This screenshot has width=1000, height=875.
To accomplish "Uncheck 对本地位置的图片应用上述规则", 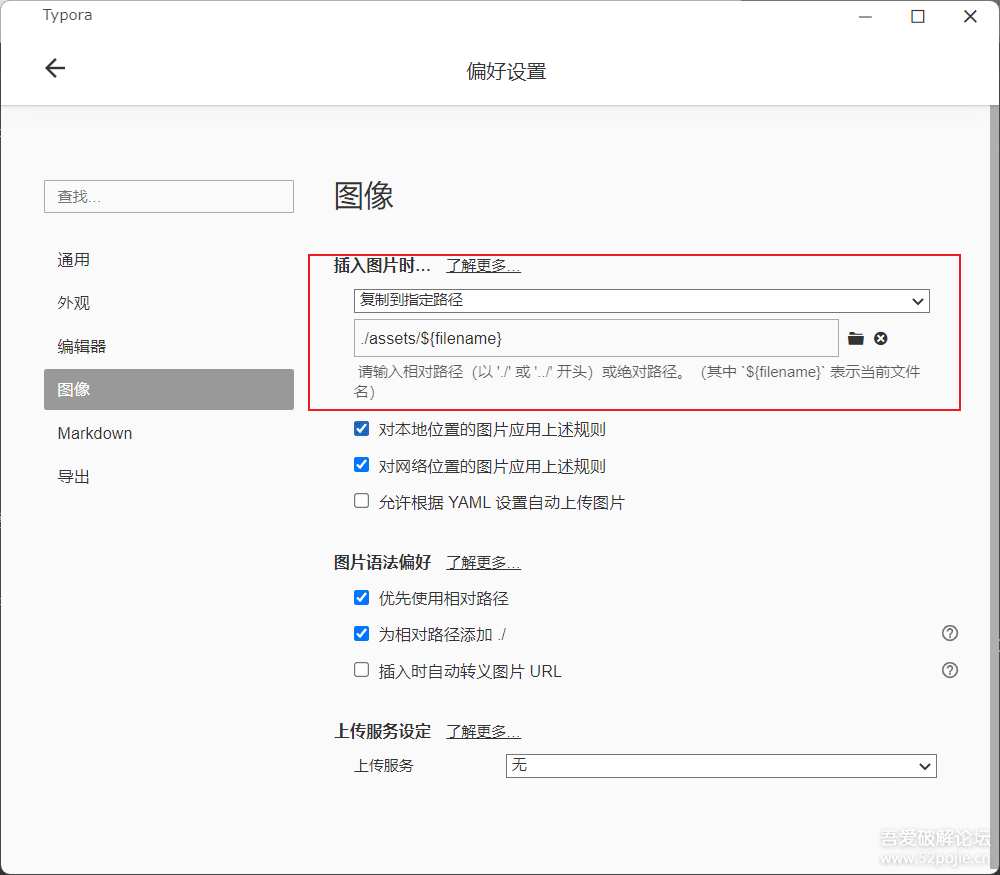I will (x=361, y=428).
